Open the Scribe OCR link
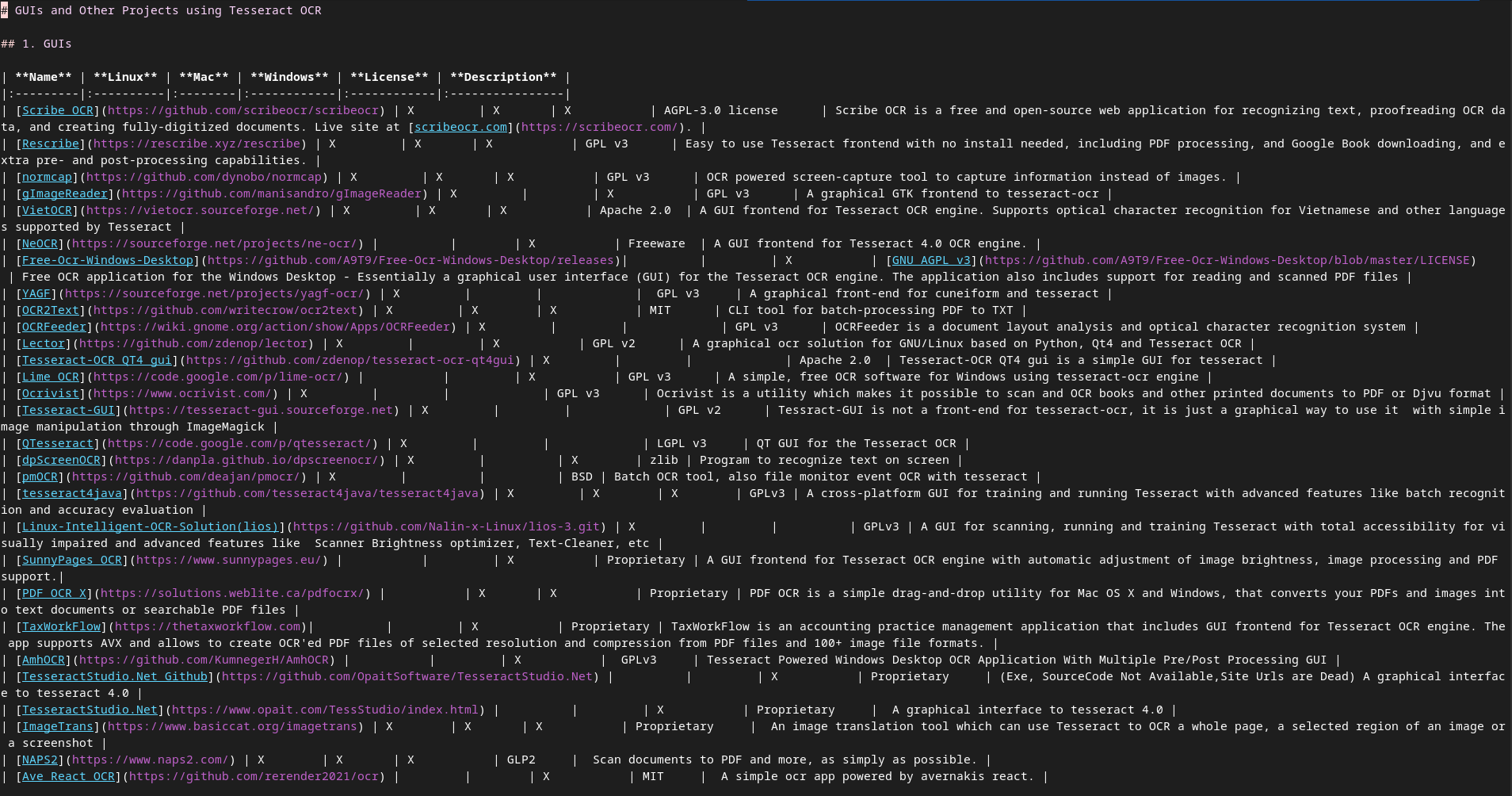 coord(58,110)
